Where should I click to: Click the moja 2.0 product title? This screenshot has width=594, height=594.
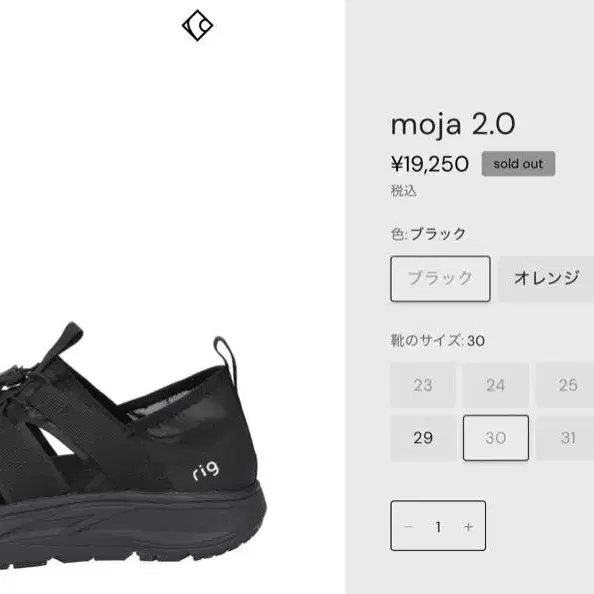453,124
